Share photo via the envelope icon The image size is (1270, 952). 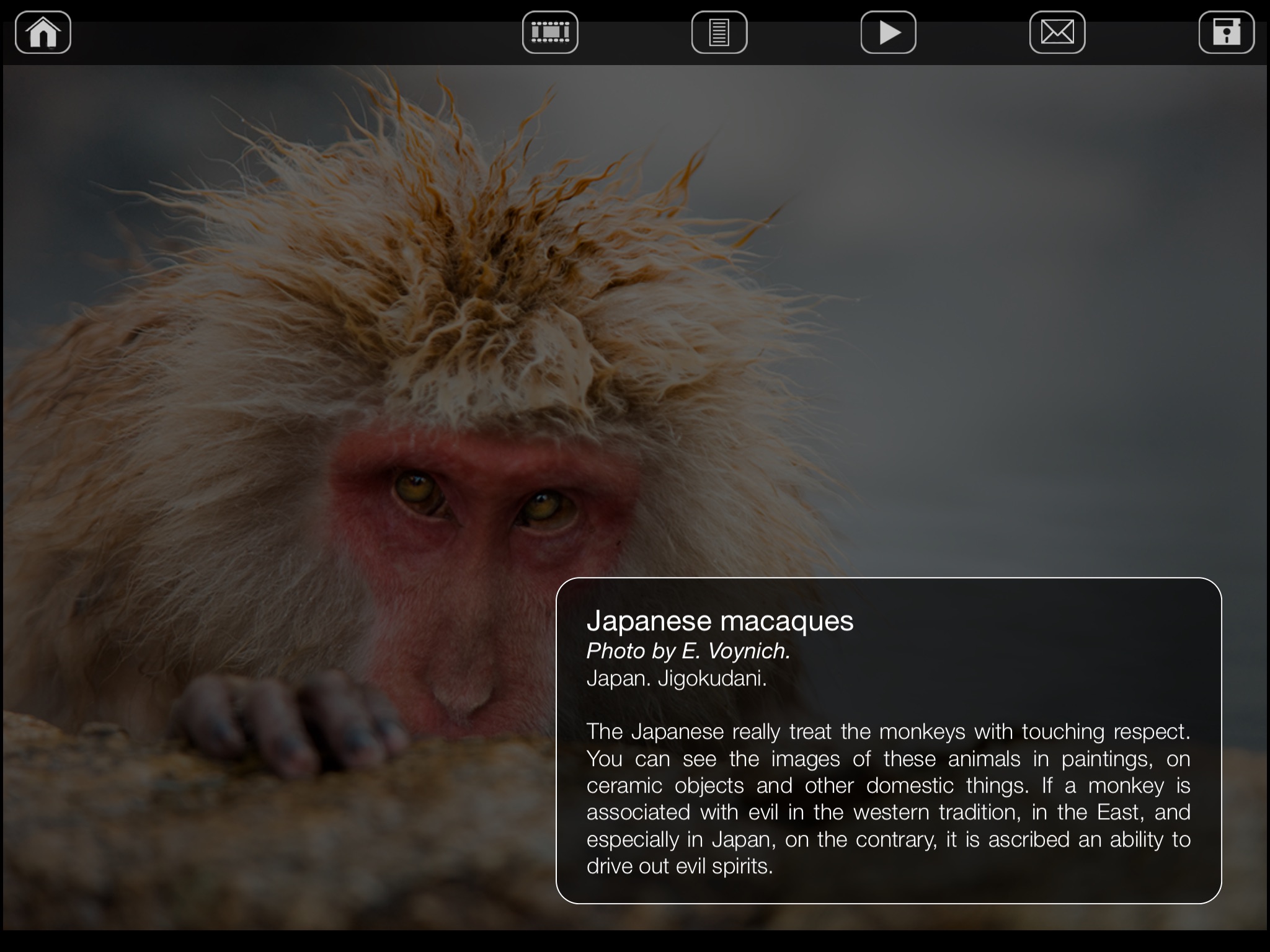coord(1057,32)
